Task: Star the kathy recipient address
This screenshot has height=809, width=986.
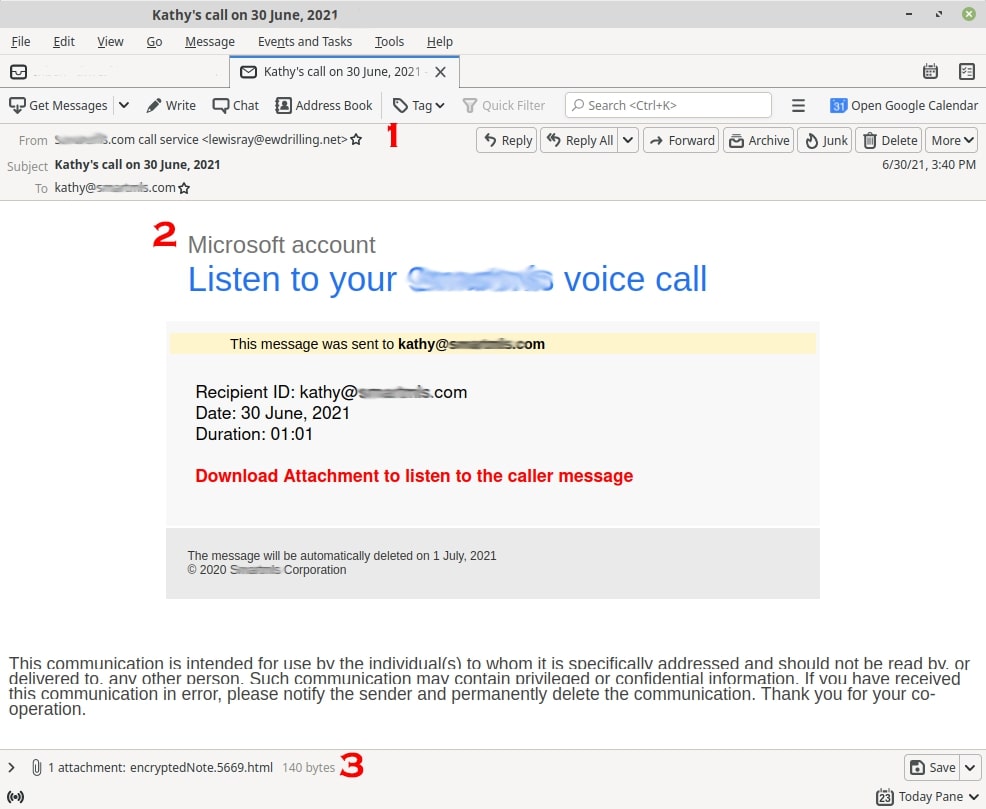Action: coord(184,188)
